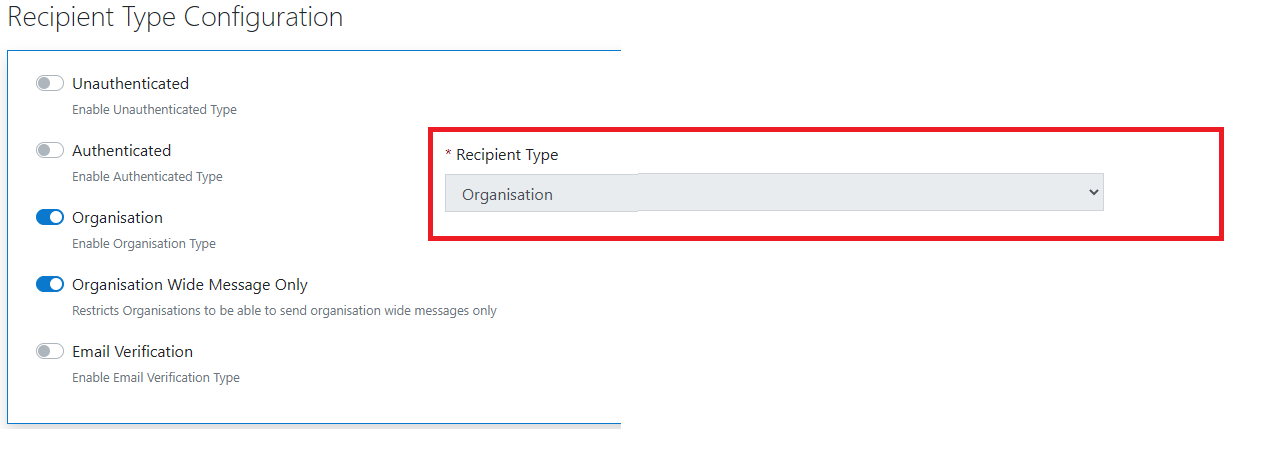Enable the Unauthenticated toggle switch

50,83
